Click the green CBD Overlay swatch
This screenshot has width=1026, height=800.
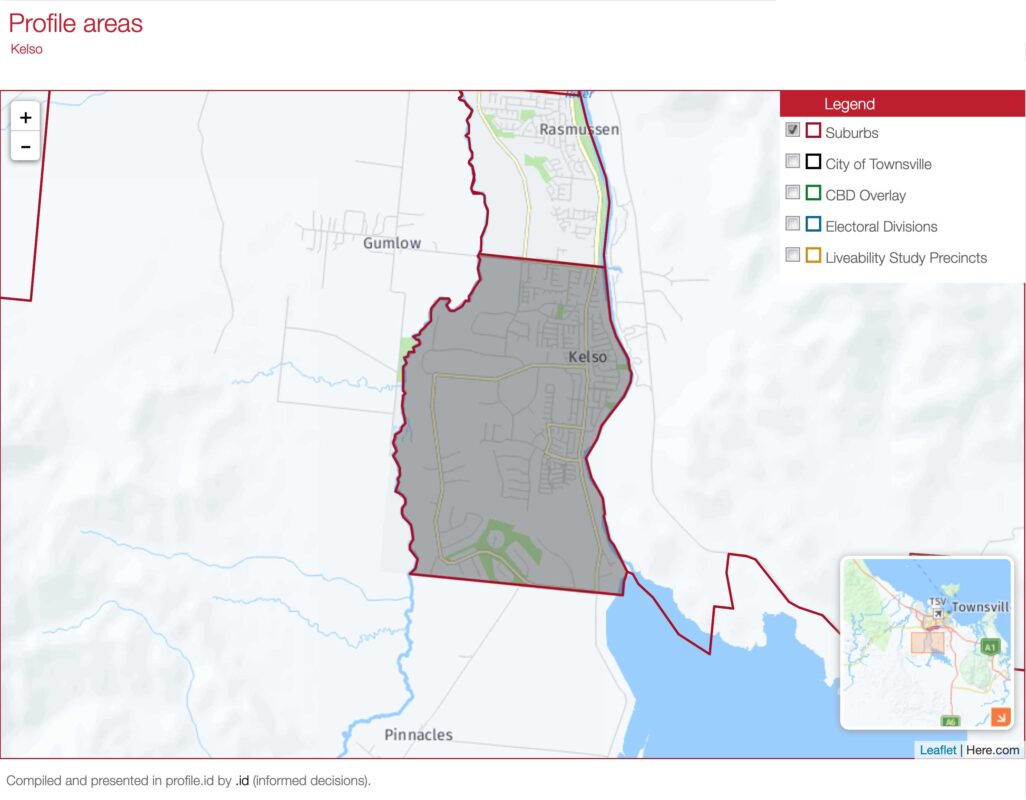pos(813,192)
